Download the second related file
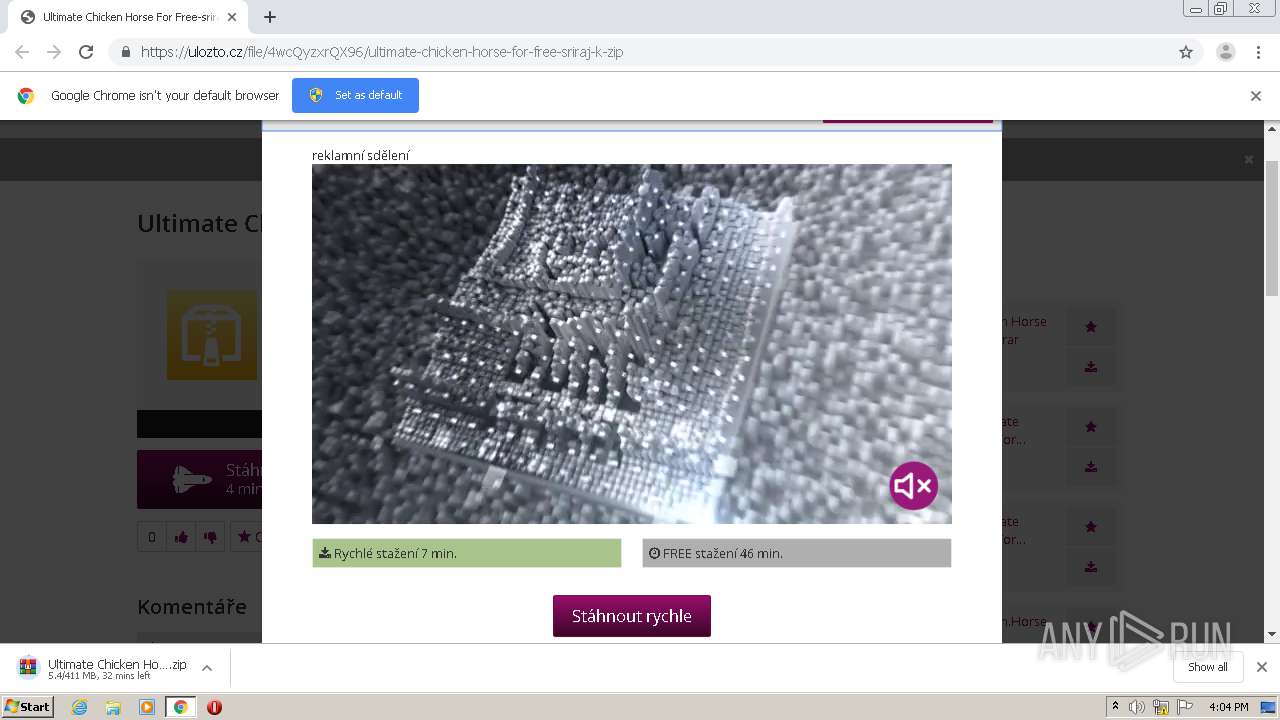Viewport: 1280px width, 720px height. coord(1091,466)
